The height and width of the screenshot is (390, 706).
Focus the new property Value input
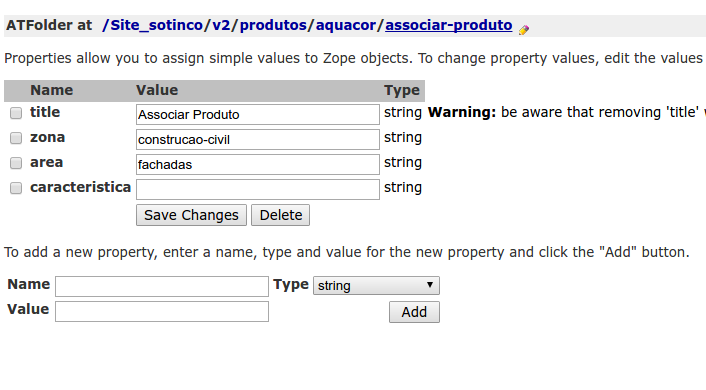162,312
